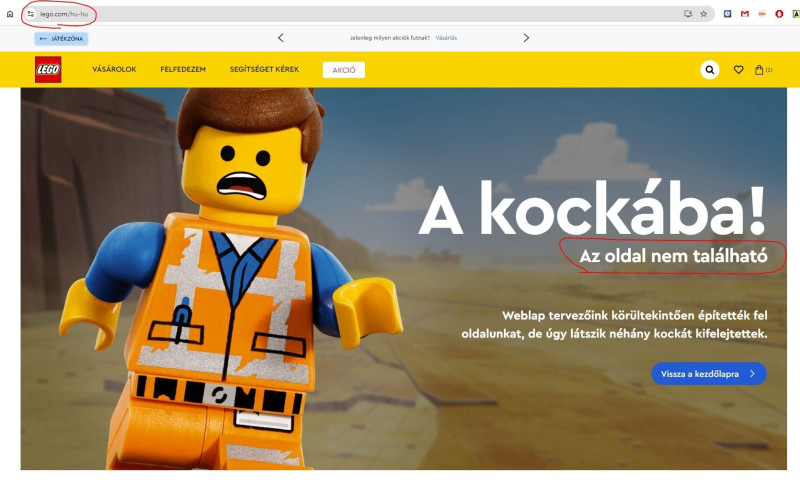Click the 'A kockába!' headline
The height and width of the screenshot is (485, 800).
coord(592,208)
